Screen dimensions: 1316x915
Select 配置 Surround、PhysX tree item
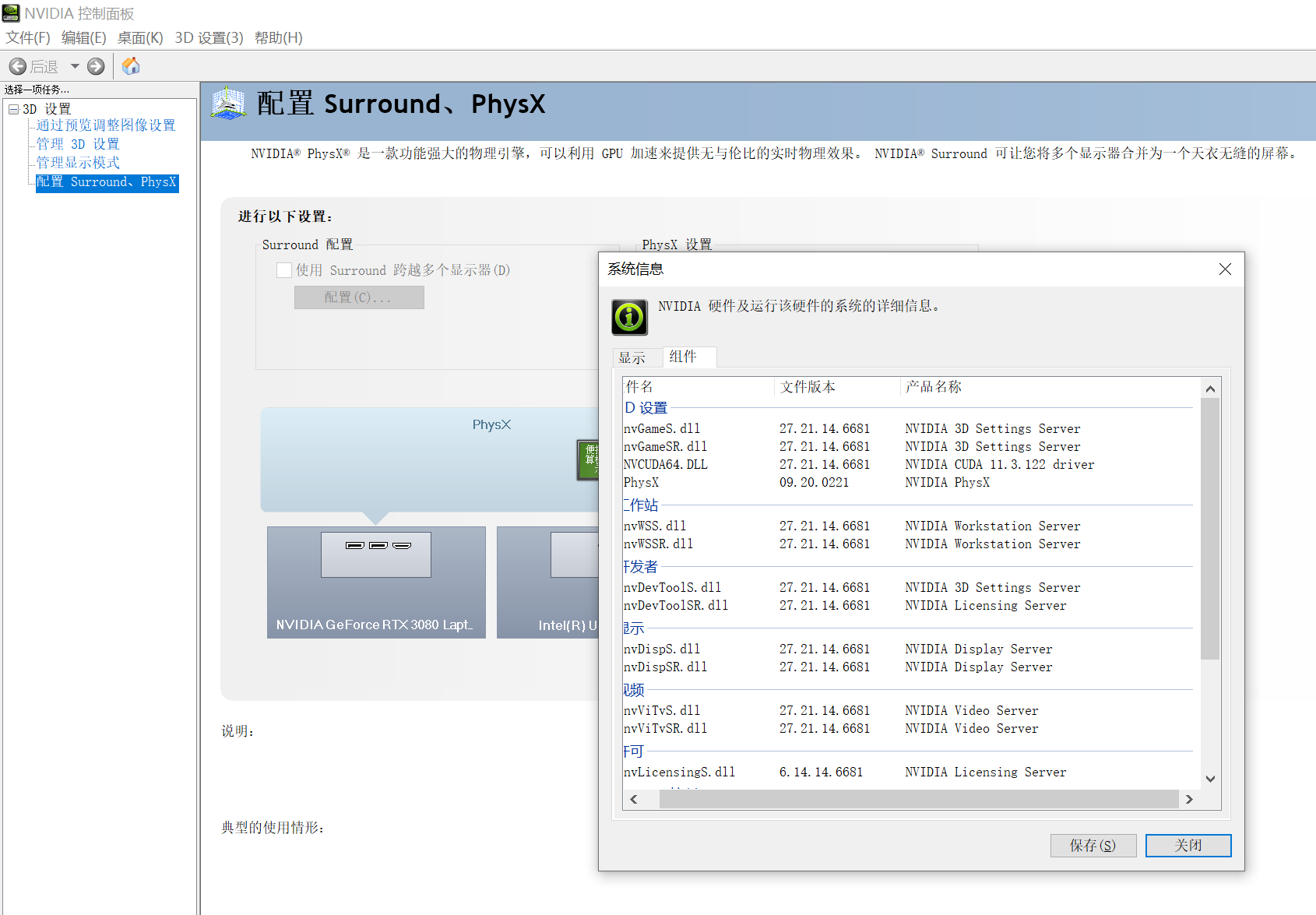point(107,182)
